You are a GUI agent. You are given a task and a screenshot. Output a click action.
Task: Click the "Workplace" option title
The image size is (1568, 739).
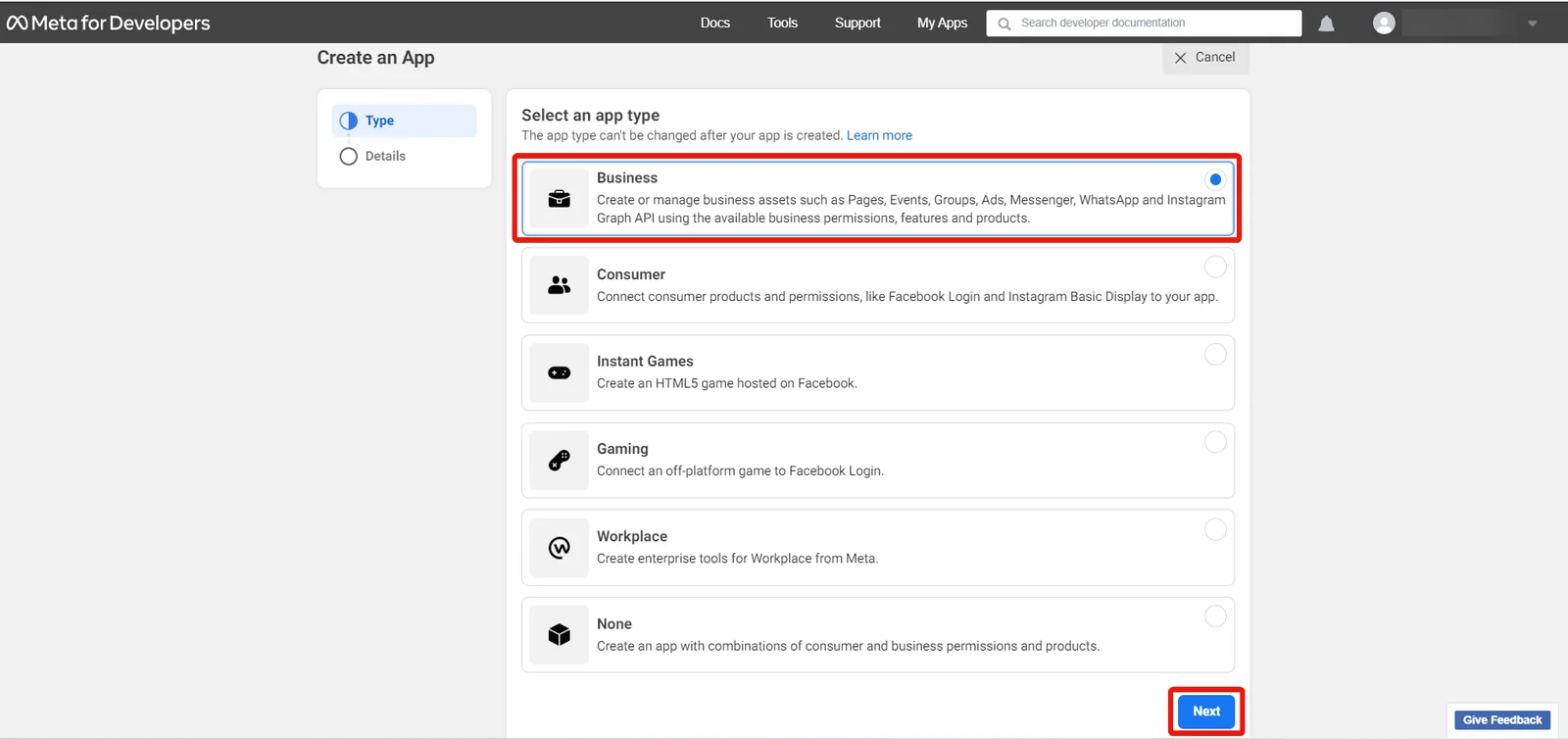(632, 536)
